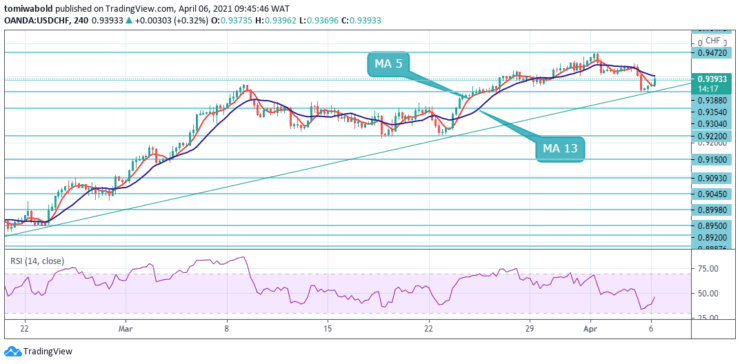Click the 6 date label on time axis

click(x=651, y=328)
